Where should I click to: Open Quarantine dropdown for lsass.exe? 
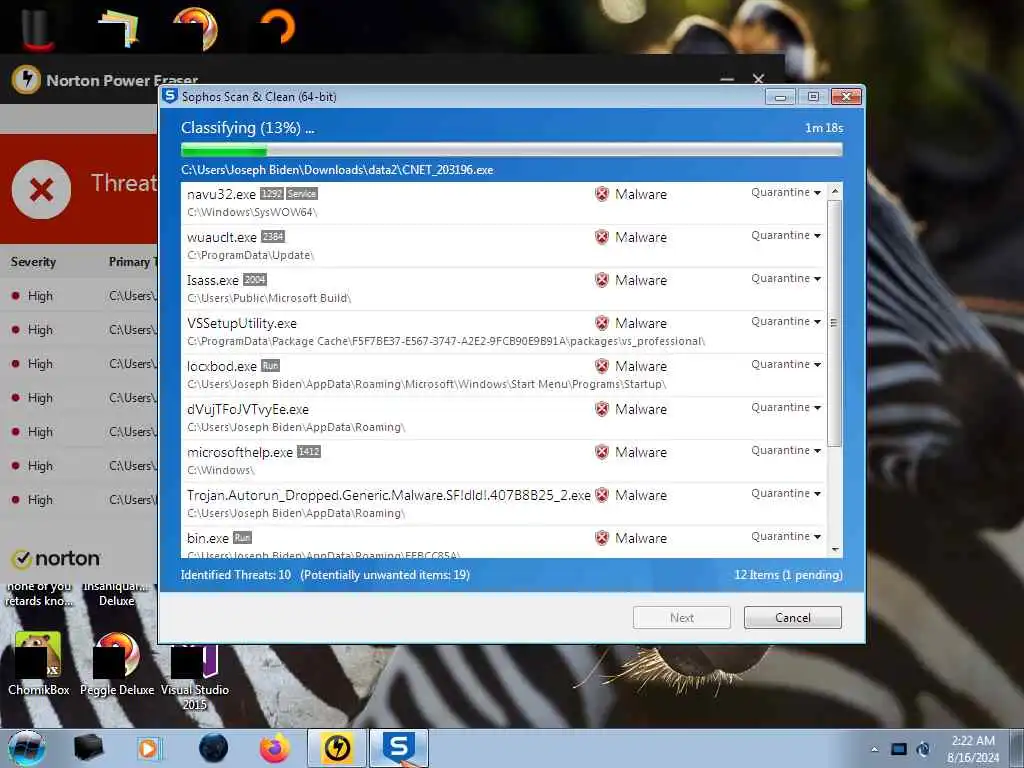click(x=786, y=279)
